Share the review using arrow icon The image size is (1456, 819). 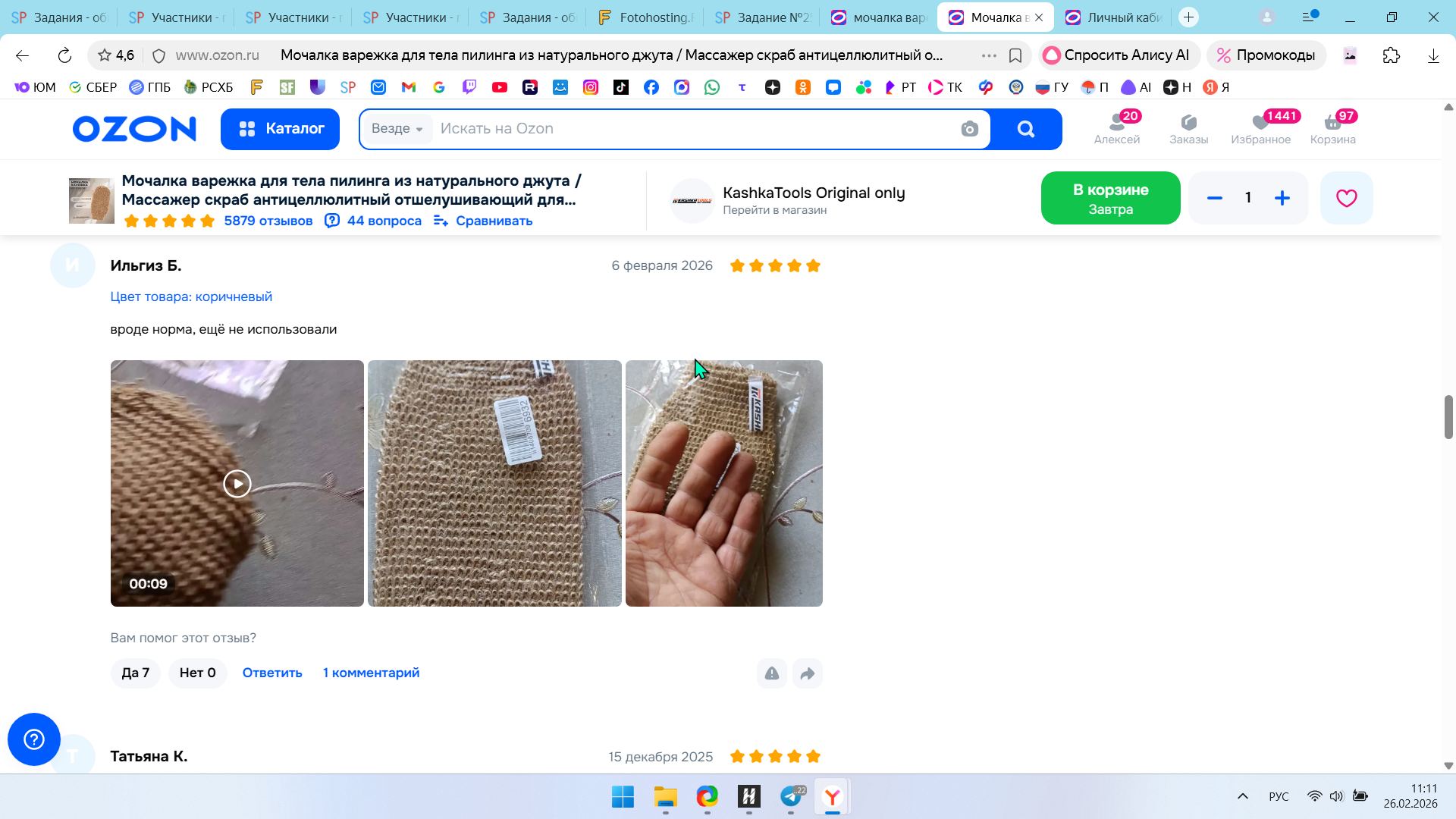click(x=807, y=673)
